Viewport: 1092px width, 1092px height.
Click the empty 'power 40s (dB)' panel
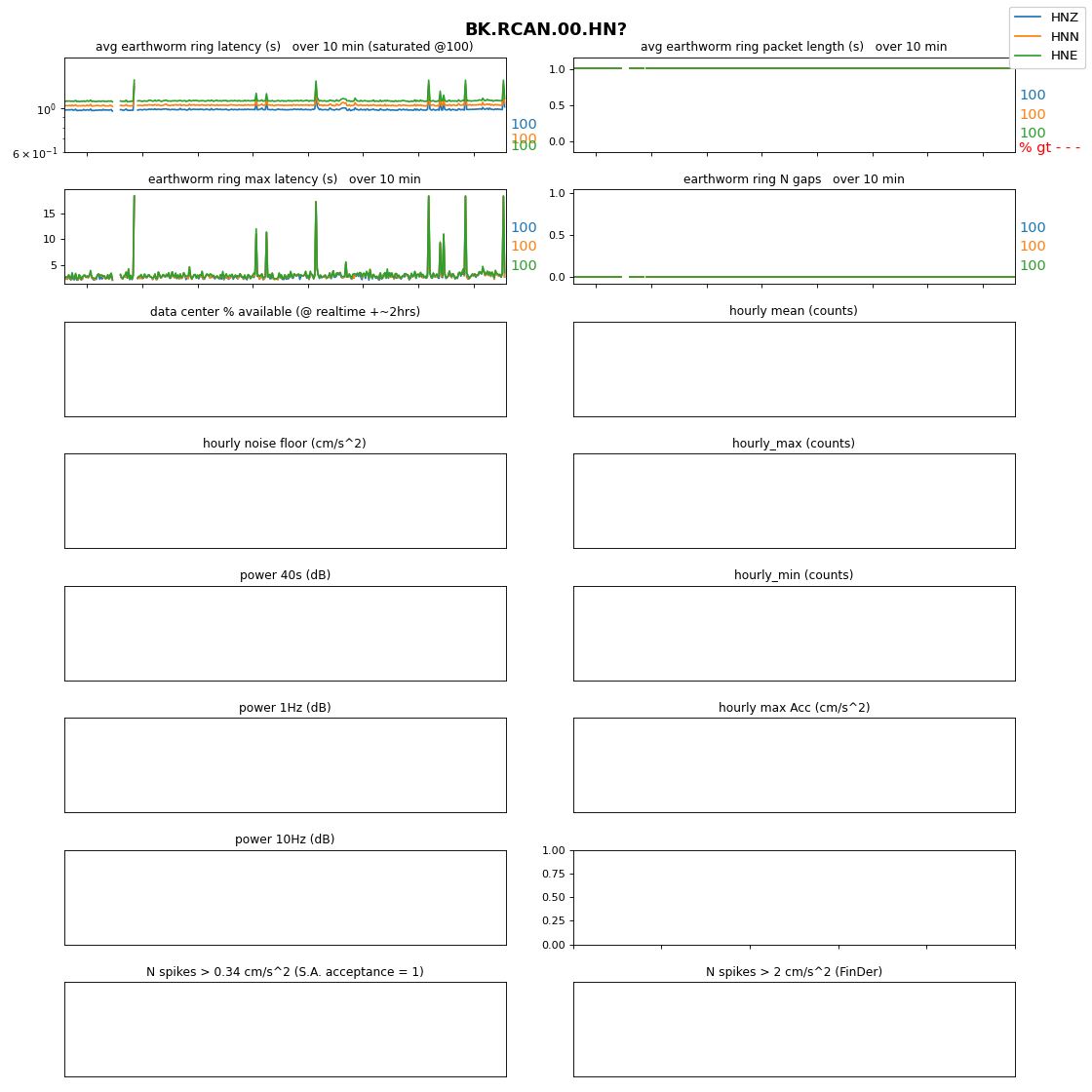coord(285,634)
